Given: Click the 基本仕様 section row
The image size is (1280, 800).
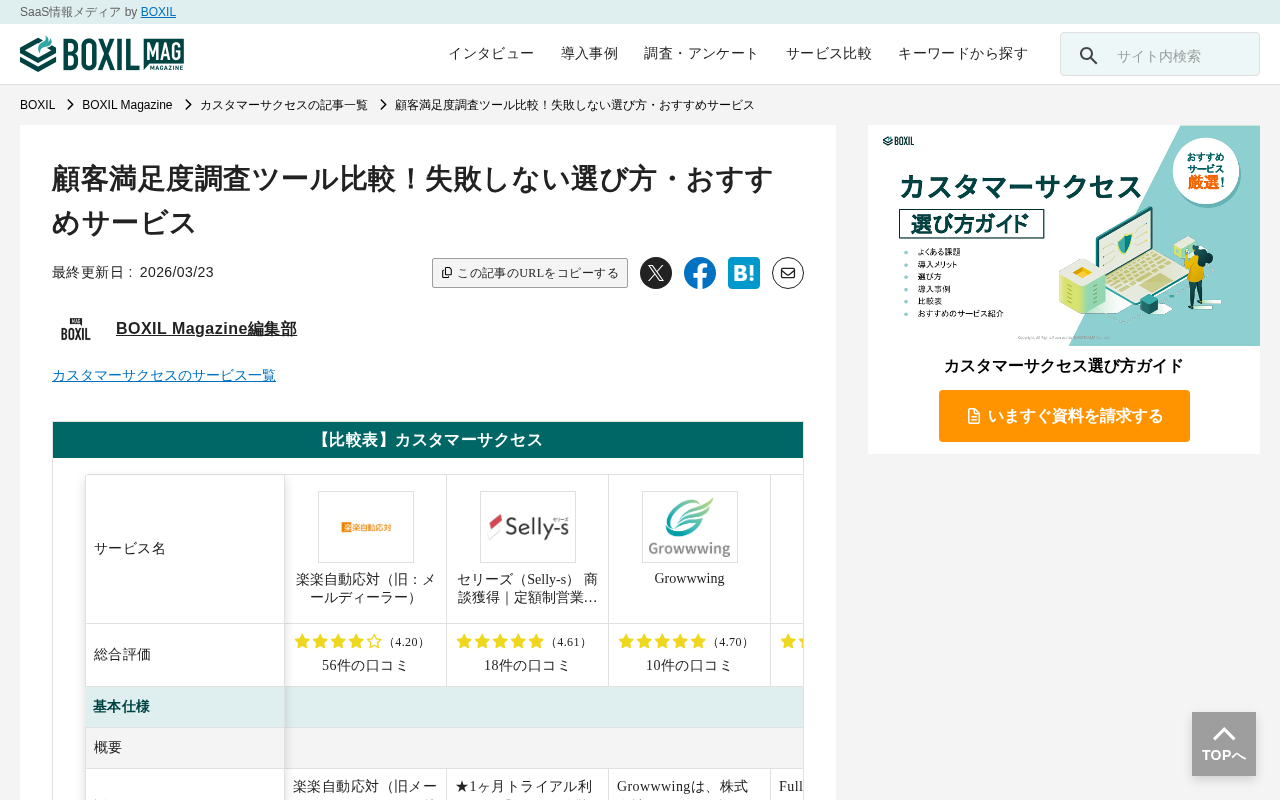Looking at the screenshot, I should coord(444,707).
